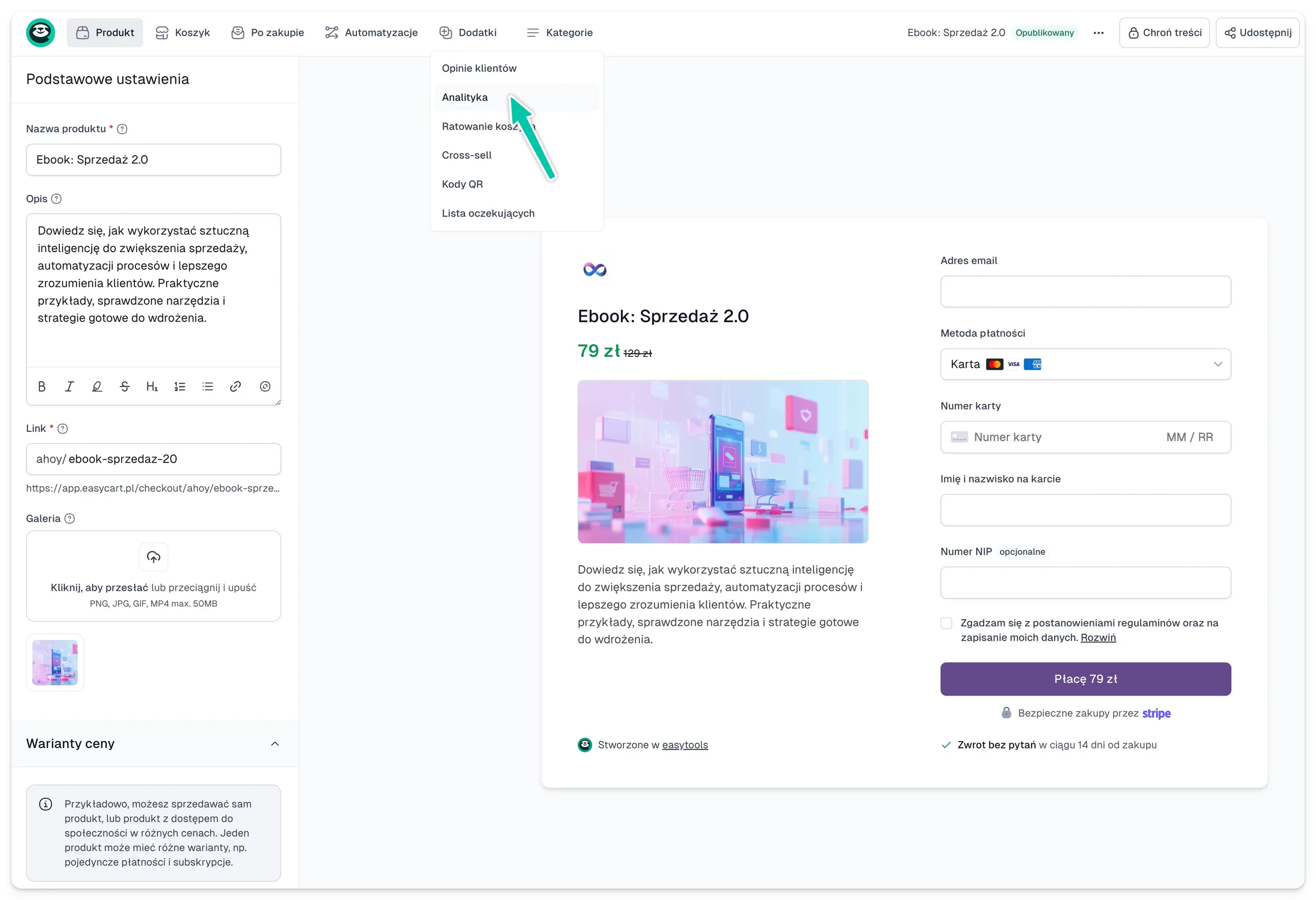Collapse the Warianty ceny section

pos(275,744)
